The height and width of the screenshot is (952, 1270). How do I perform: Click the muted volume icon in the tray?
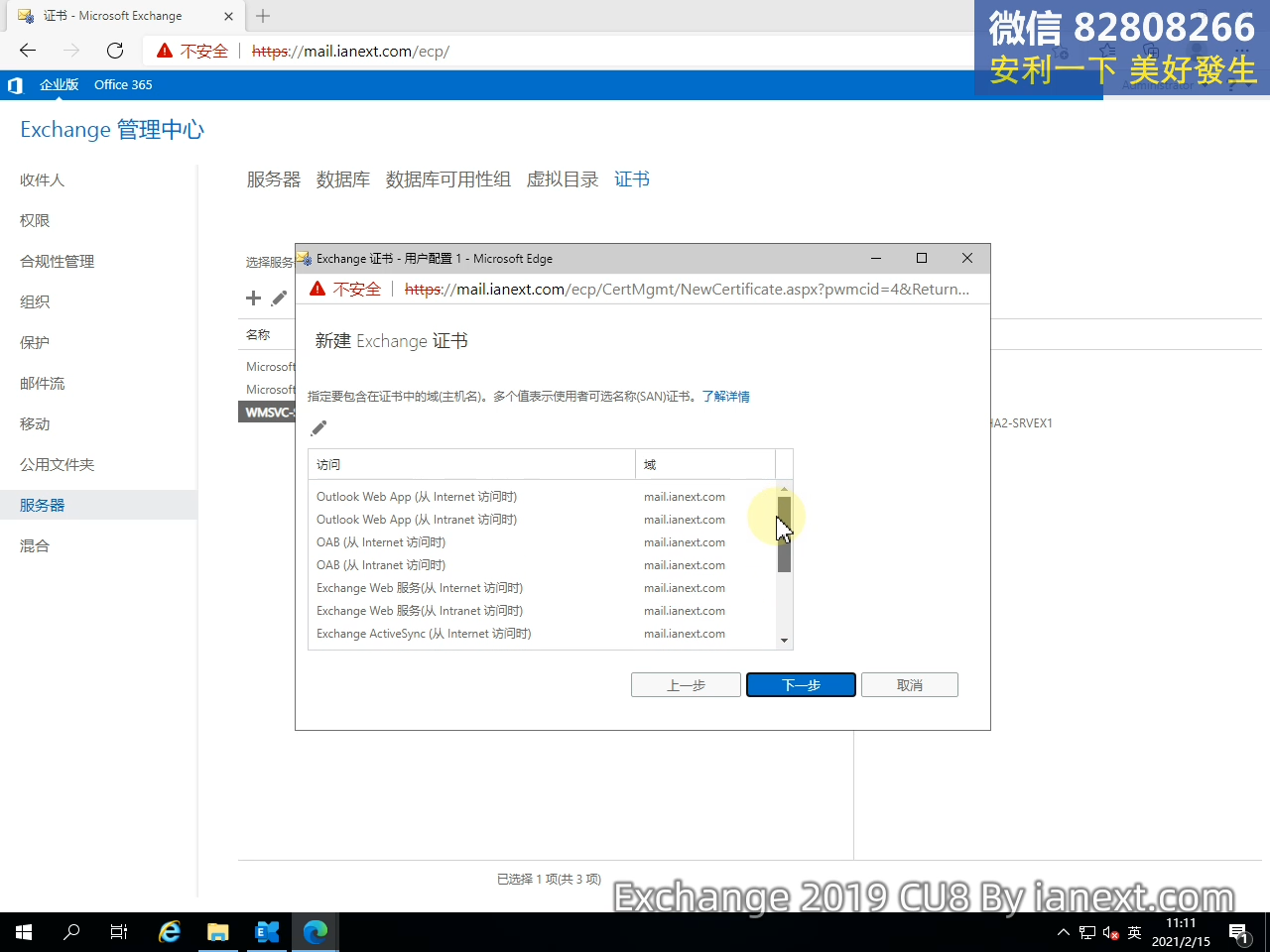click(x=1111, y=932)
